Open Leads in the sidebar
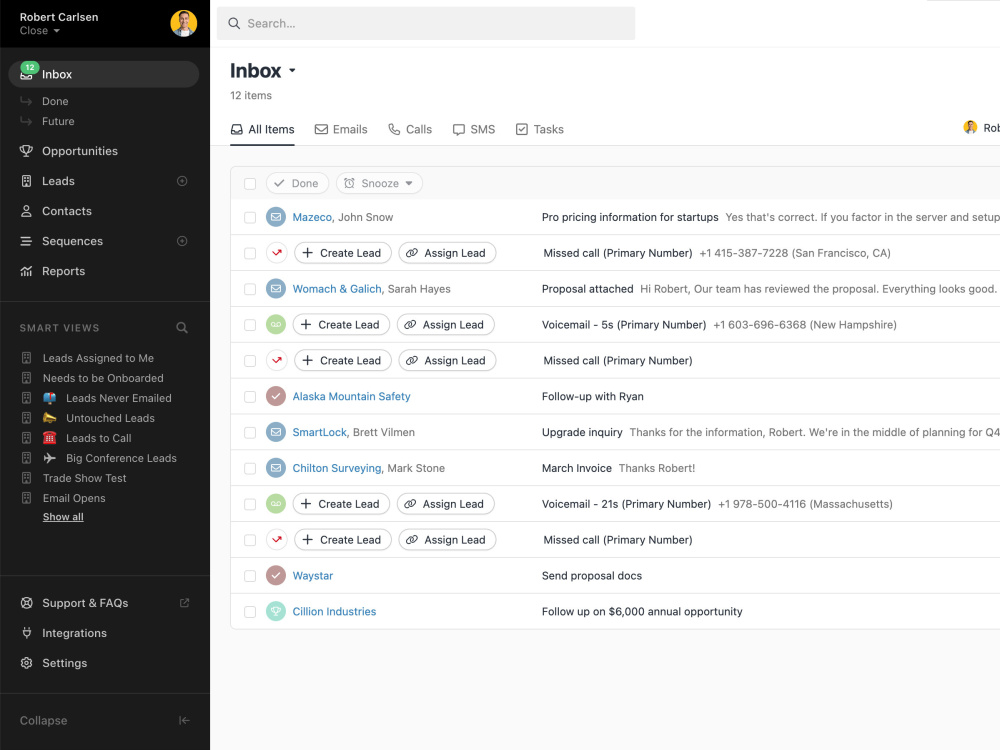Screen dimensions: 1000x750 click(x=58, y=181)
